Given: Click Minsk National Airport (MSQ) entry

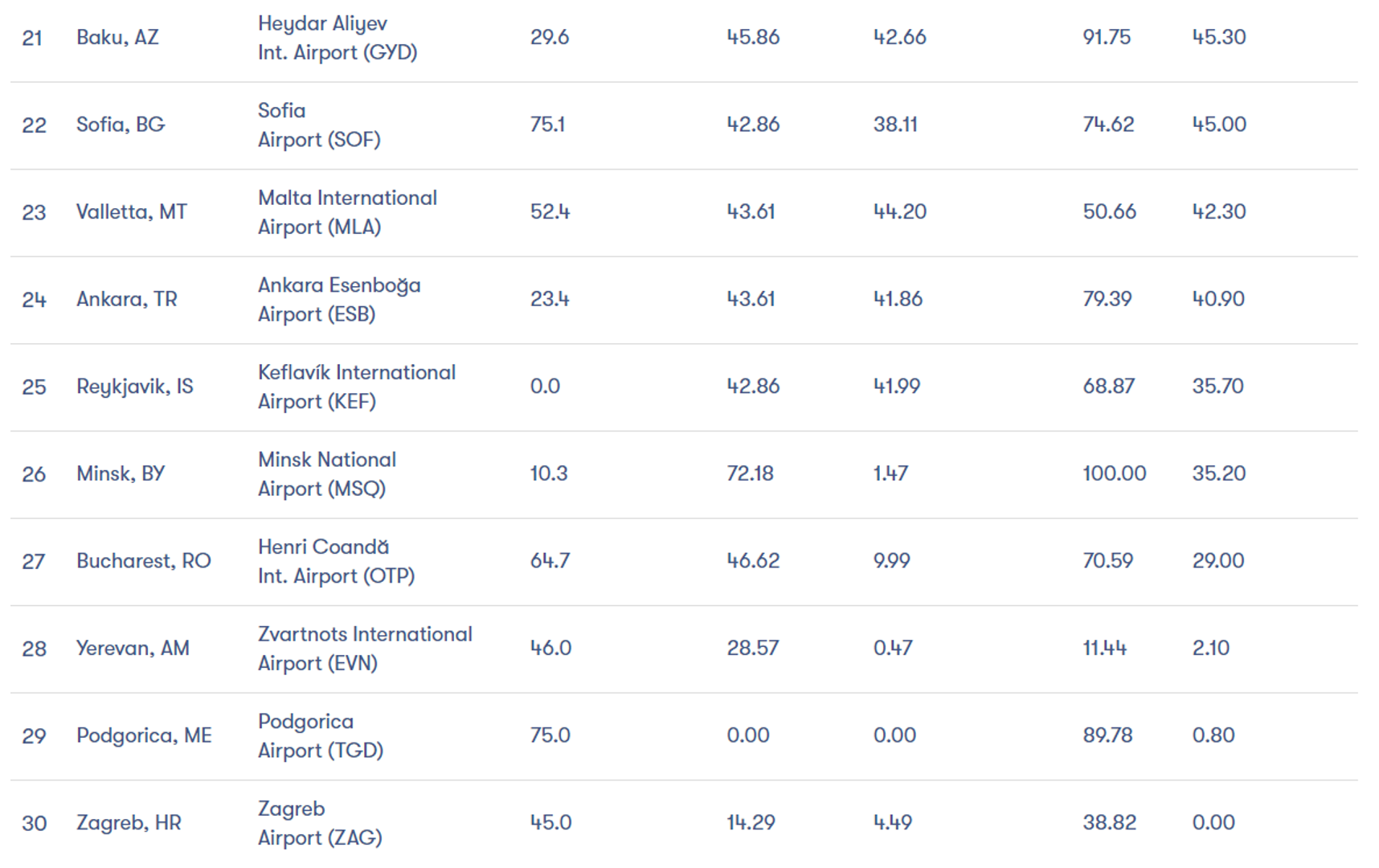Looking at the screenshot, I should click(x=327, y=474).
